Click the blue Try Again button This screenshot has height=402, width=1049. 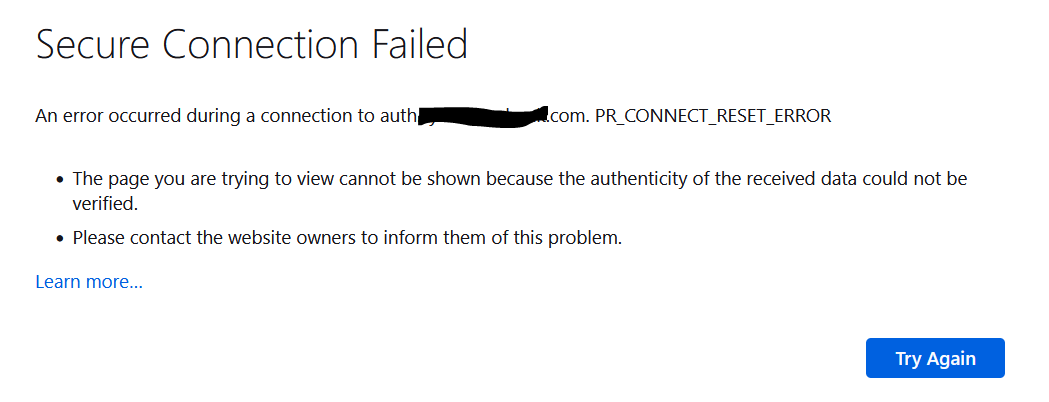935,358
